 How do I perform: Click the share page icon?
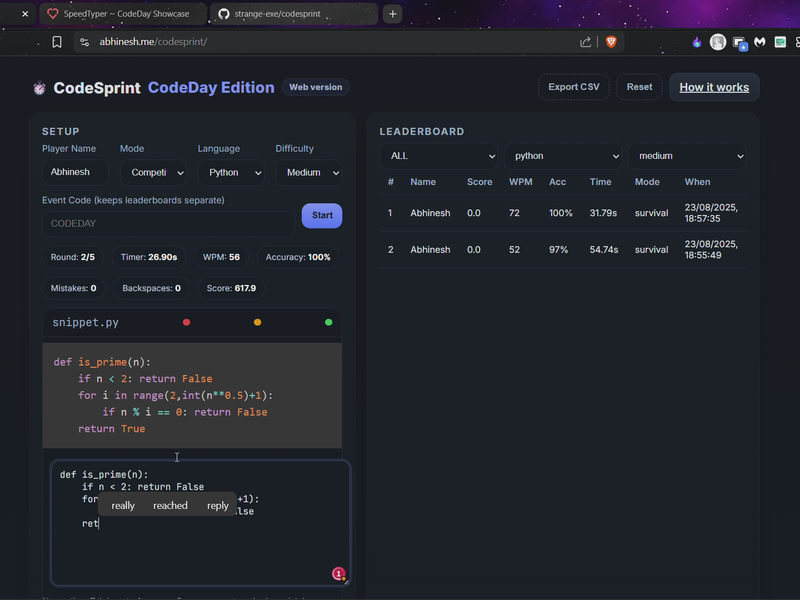click(x=585, y=42)
